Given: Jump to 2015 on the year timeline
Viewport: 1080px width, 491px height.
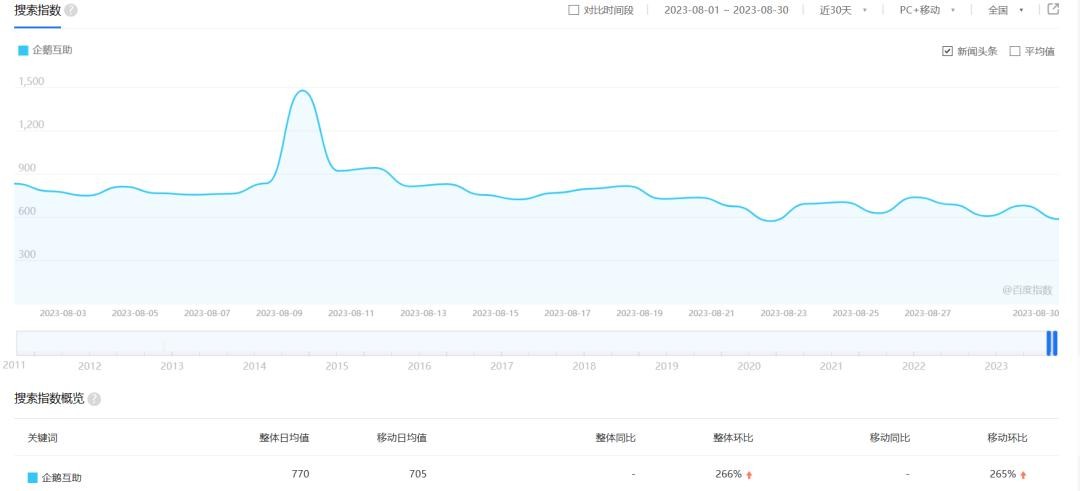Looking at the screenshot, I should [x=337, y=366].
